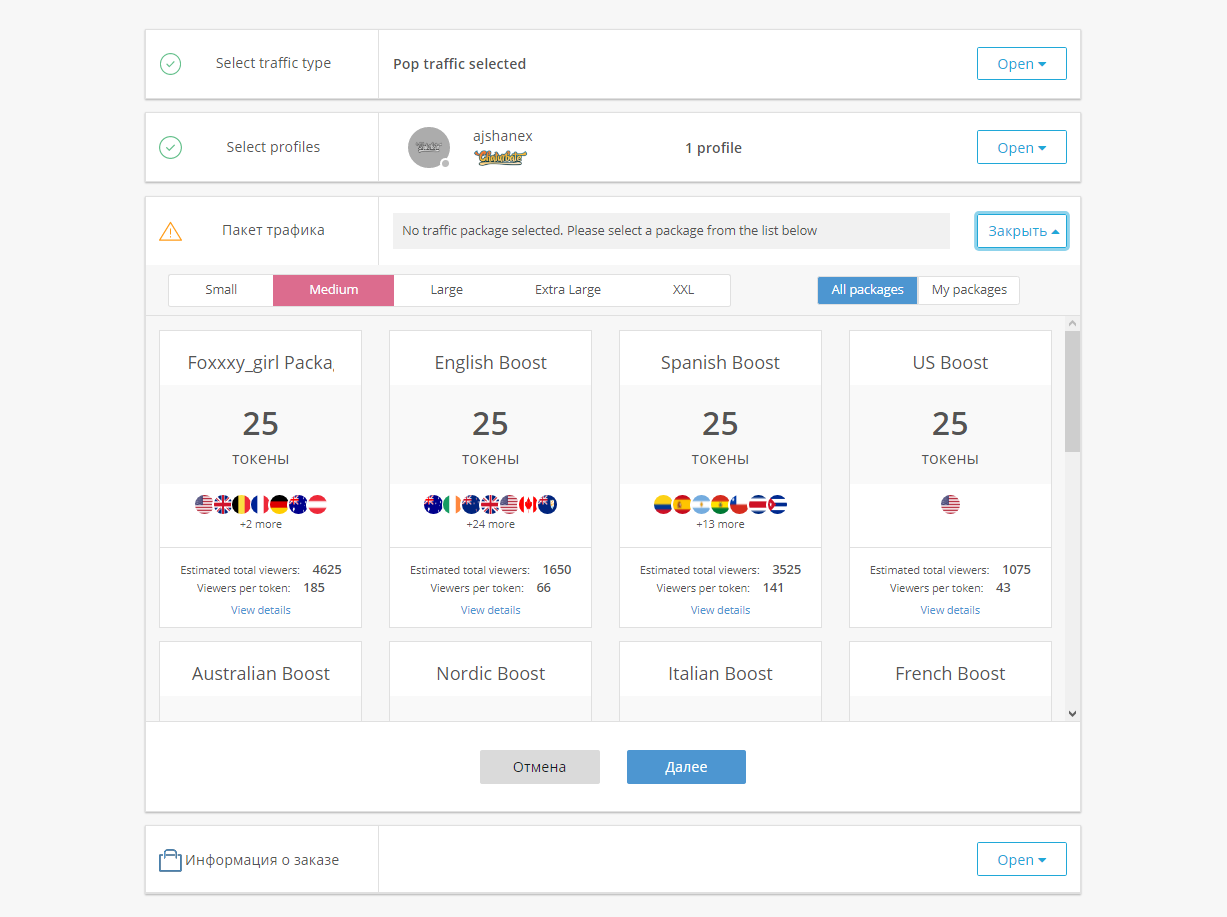Click the scrollbar down arrow in package list
The image size is (1227, 917).
pos(1072,713)
